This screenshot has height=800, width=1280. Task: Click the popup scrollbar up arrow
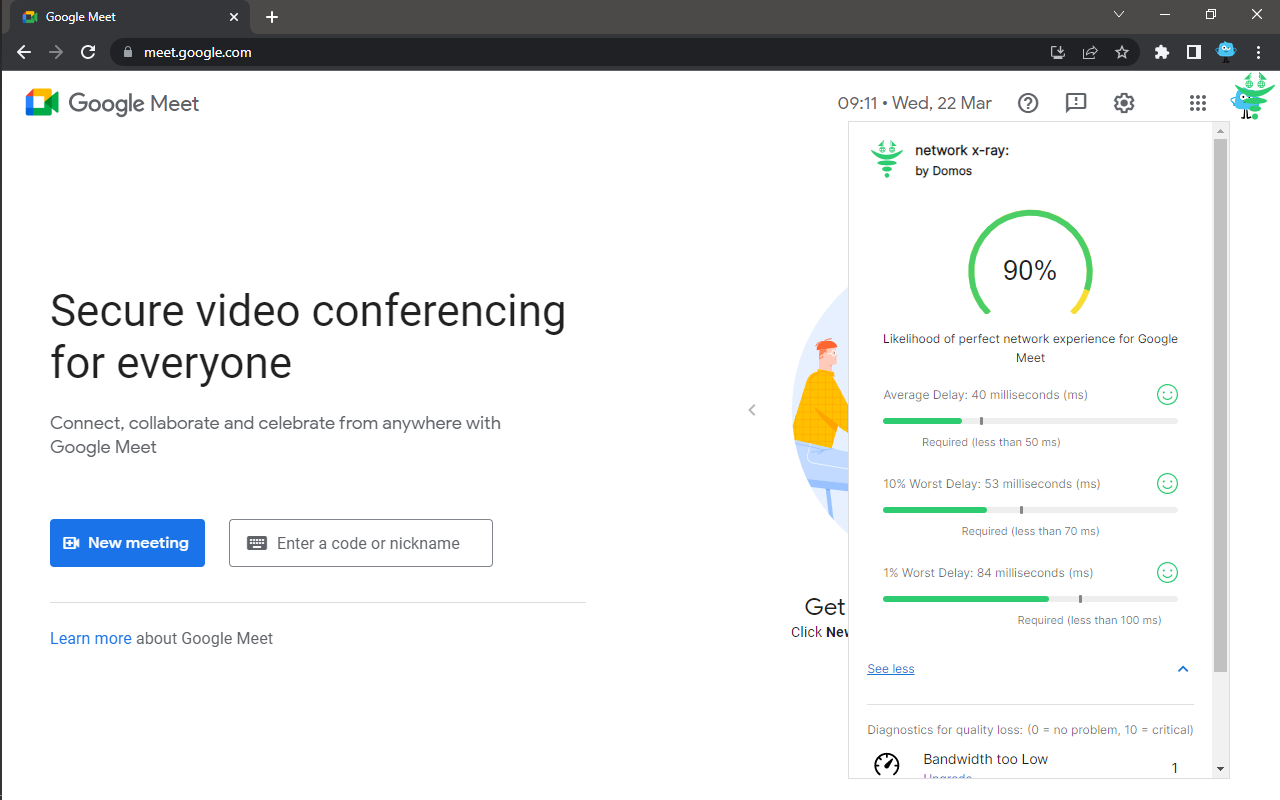1220,131
